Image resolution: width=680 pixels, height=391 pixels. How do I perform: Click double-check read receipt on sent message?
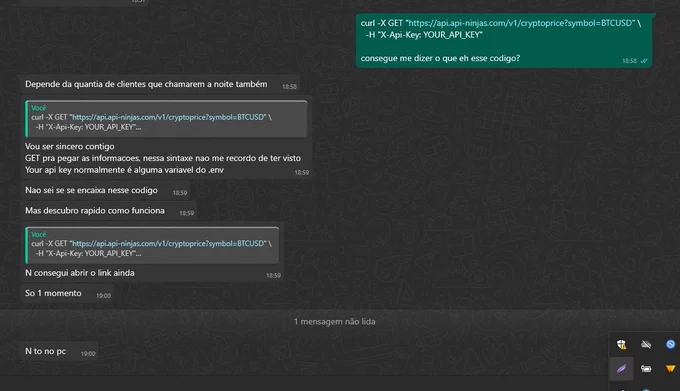click(644, 61)
